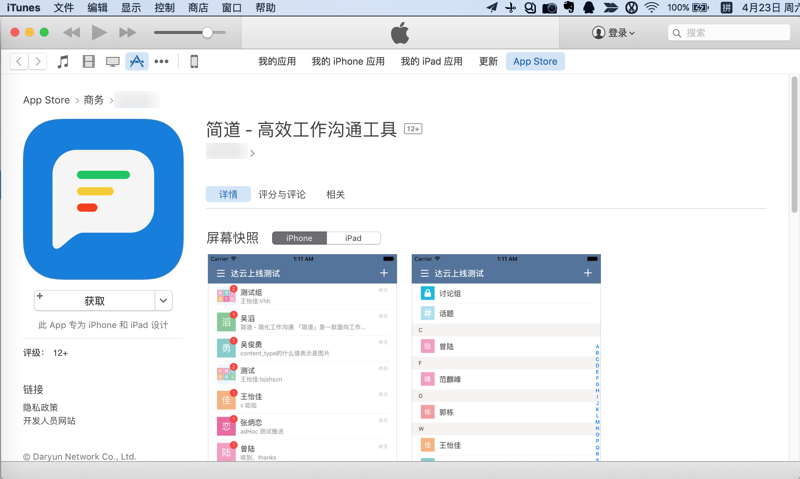Open the Music library icon
800x479 pixels.
63,62
